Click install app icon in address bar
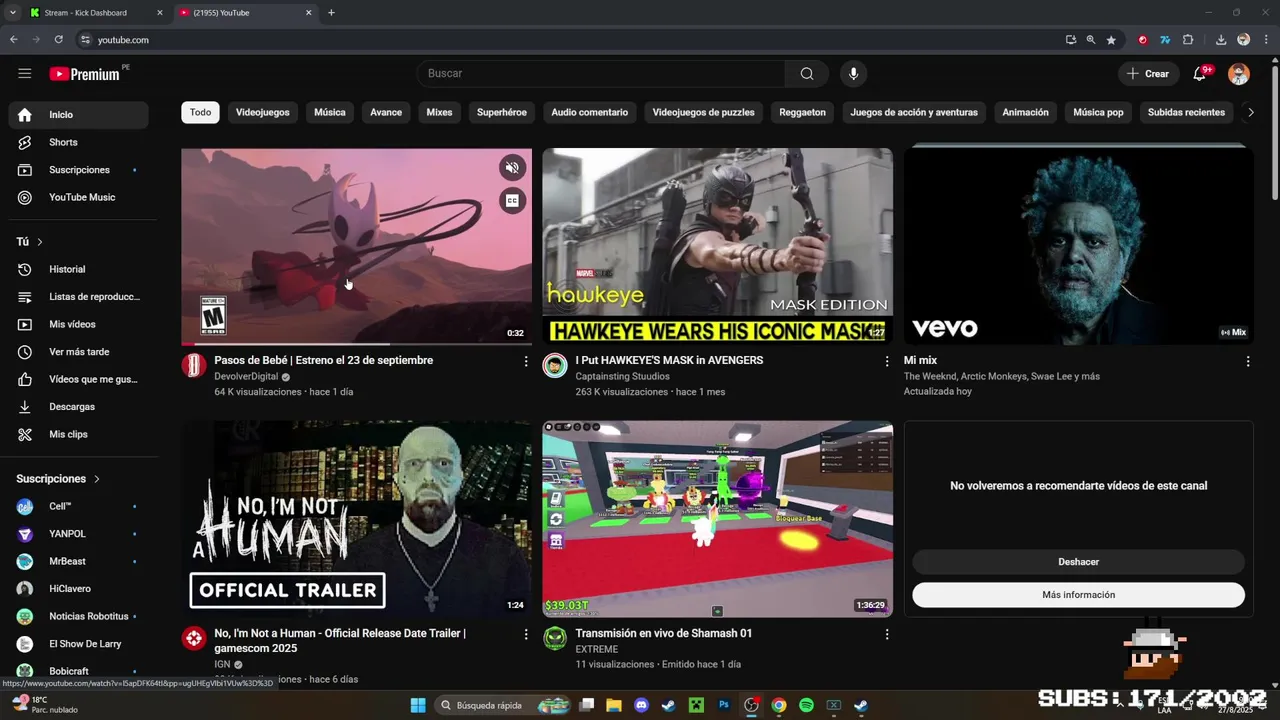The image size is (1280, 720). [1071, 40]
